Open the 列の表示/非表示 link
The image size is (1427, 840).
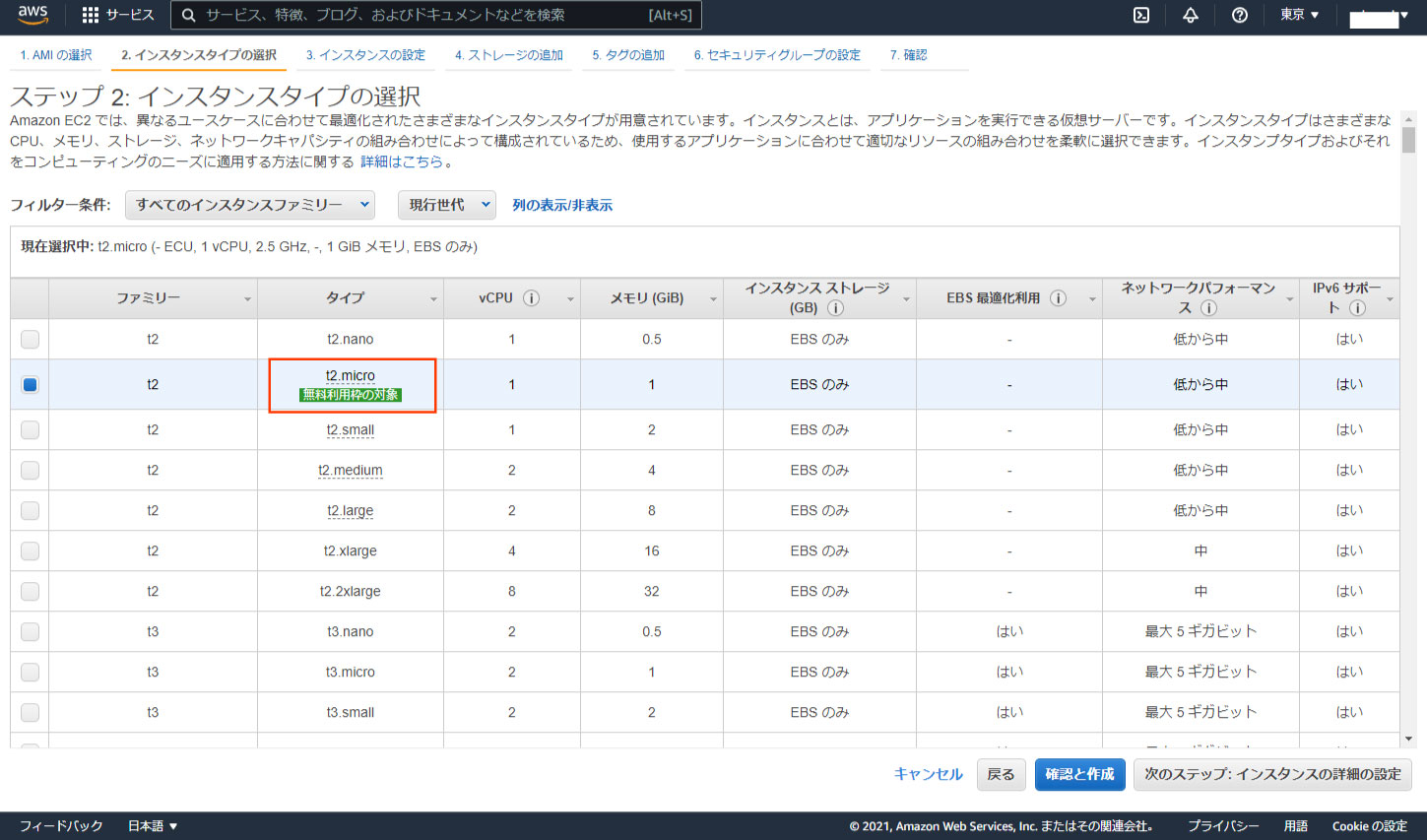tap(562, 205)
